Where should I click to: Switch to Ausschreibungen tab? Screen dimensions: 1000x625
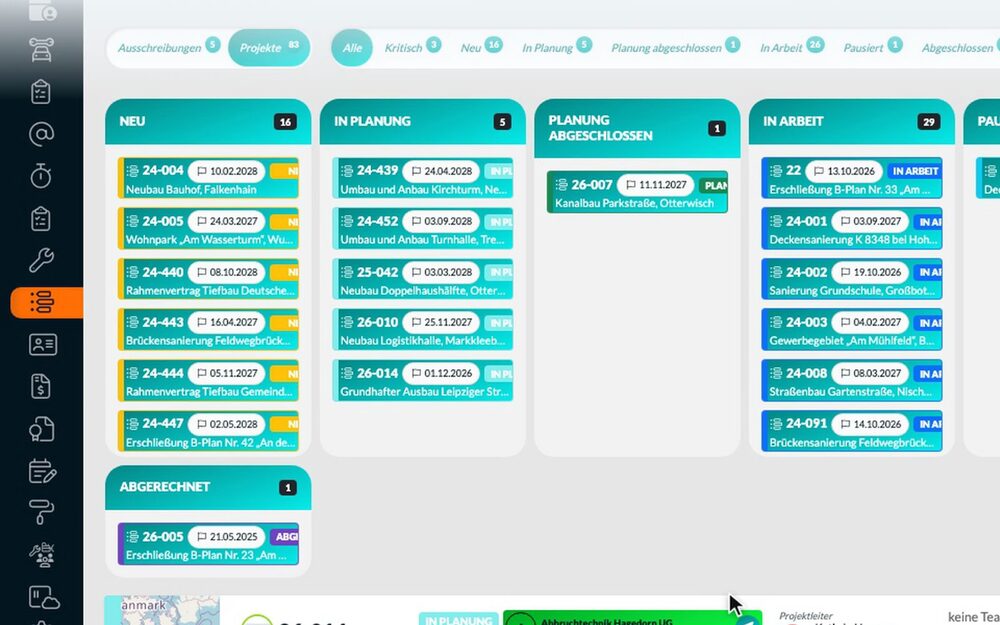click(x=168, y=48)
